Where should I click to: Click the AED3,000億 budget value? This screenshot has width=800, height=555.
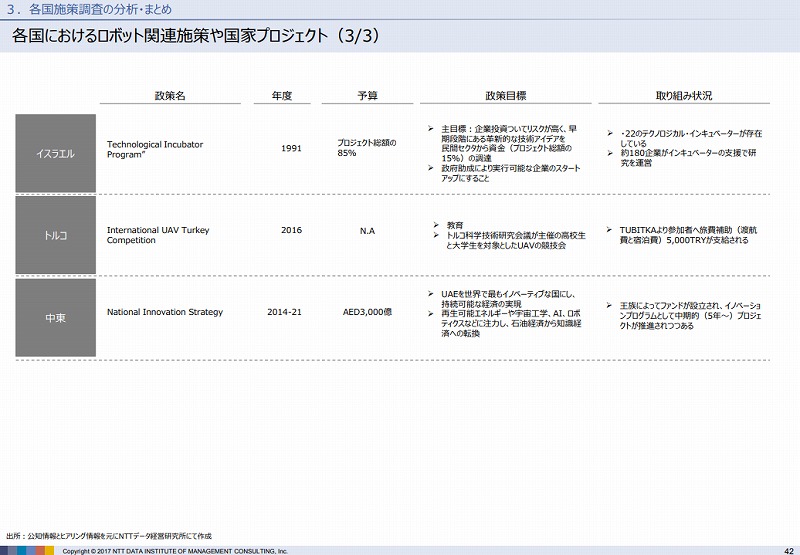(367, 312)
